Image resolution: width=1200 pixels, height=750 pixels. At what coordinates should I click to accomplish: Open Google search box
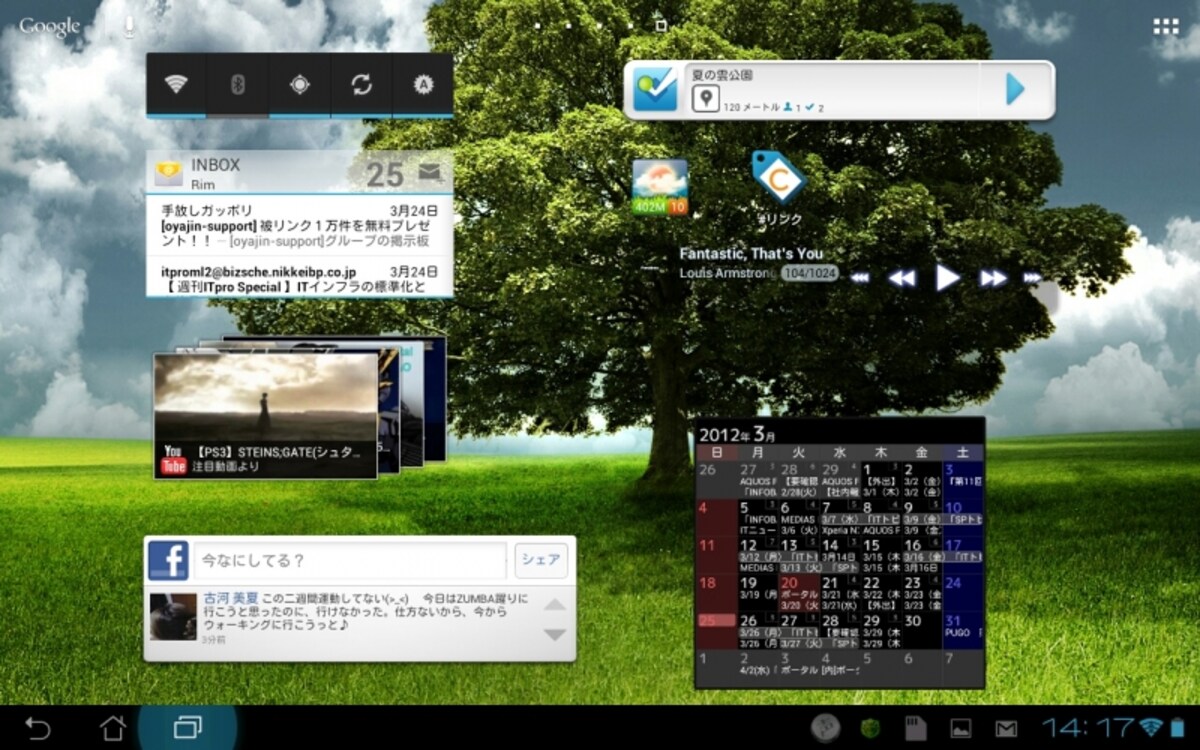(x=49, y=27)
